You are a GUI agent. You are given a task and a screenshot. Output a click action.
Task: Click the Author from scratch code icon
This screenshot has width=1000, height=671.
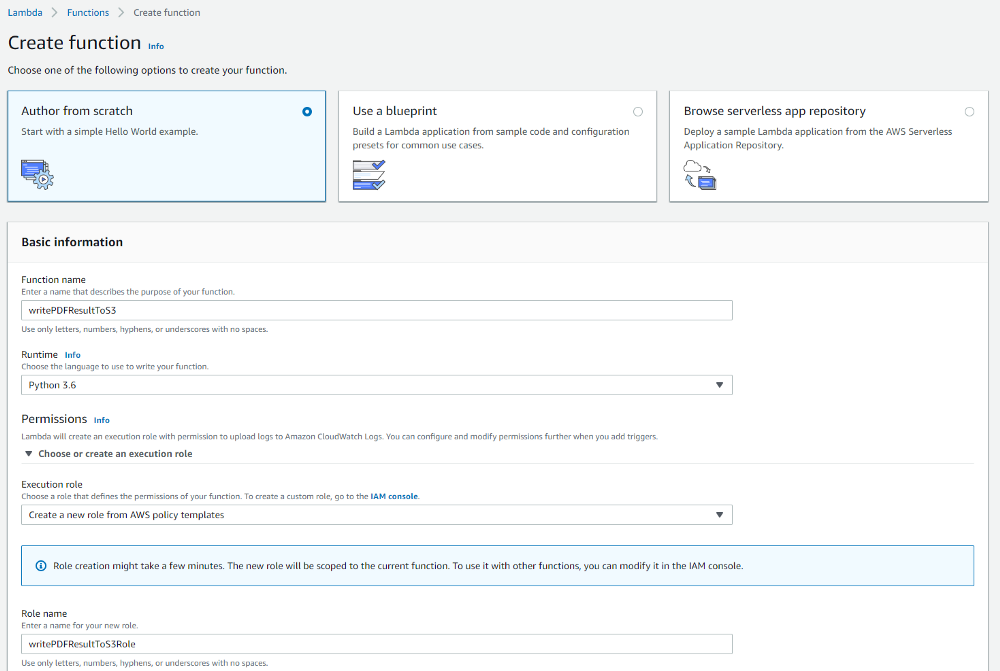pyautogui.click(x=37, y=174)
